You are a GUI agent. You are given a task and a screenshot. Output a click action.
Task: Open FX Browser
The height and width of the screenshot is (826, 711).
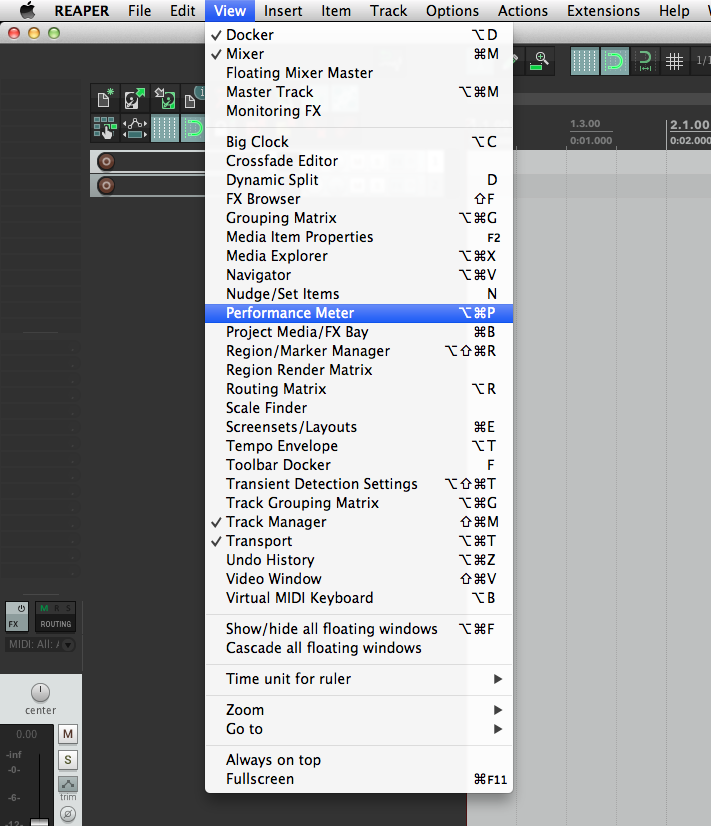pyautogui.click(x=359, y=199)
